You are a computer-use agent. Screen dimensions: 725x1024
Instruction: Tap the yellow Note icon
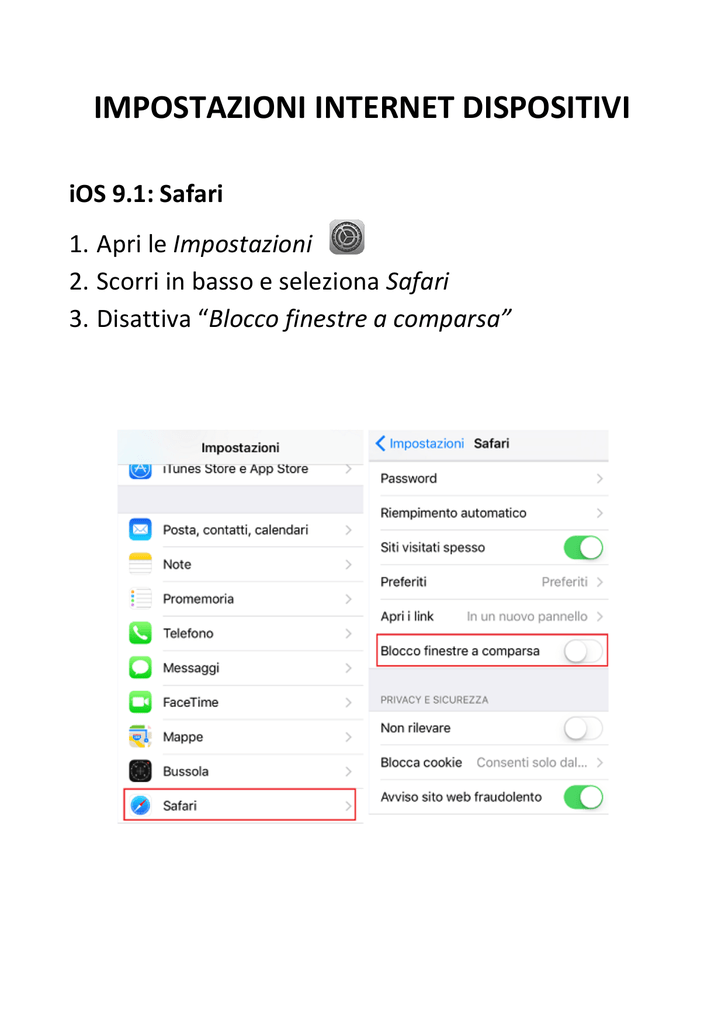coord(140,564)
